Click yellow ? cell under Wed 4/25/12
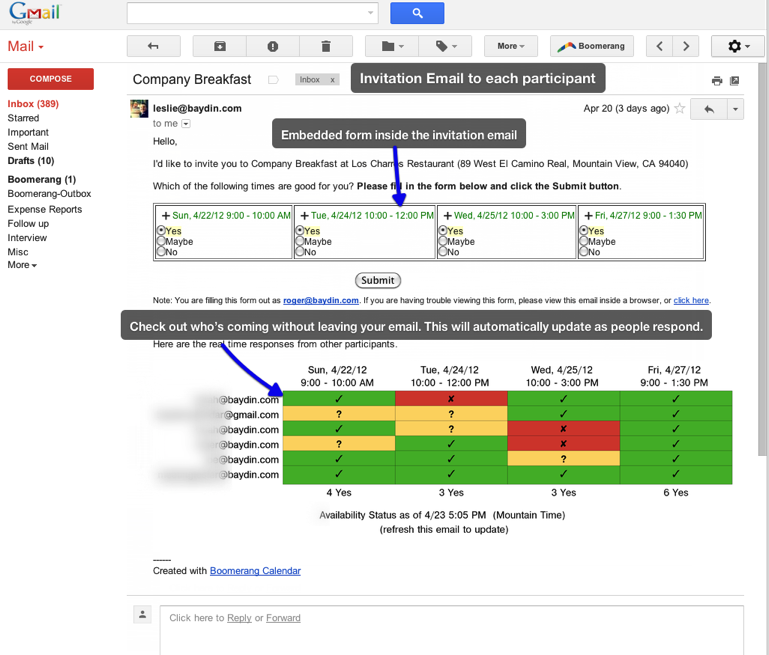 click(x=564, y=459)
